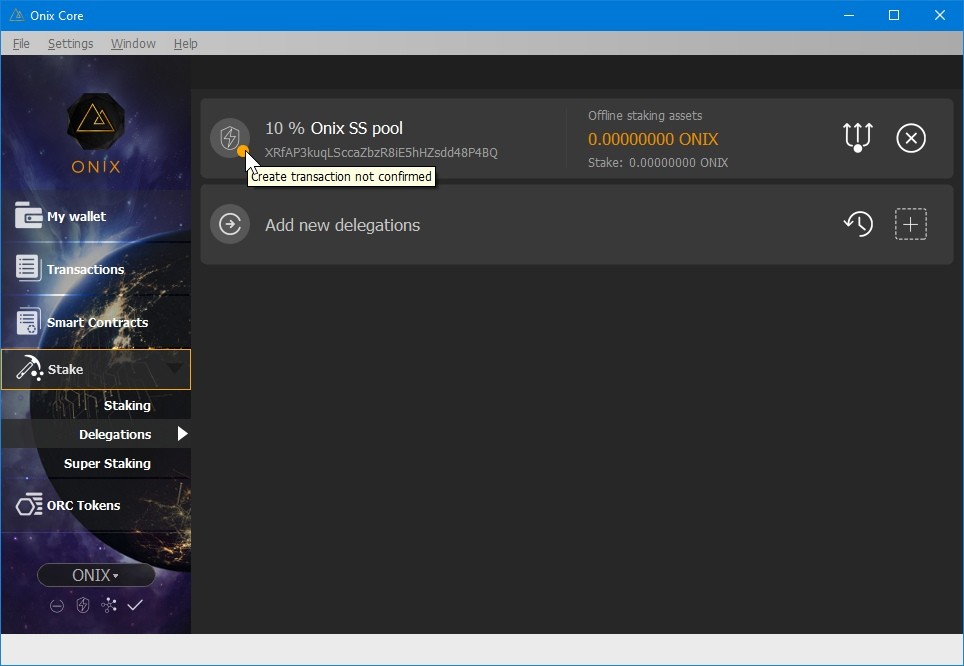The height and width of the screenshot is (666, 964).
Task: Click the staking shield status icon
Action: click(x=82, y=606)
